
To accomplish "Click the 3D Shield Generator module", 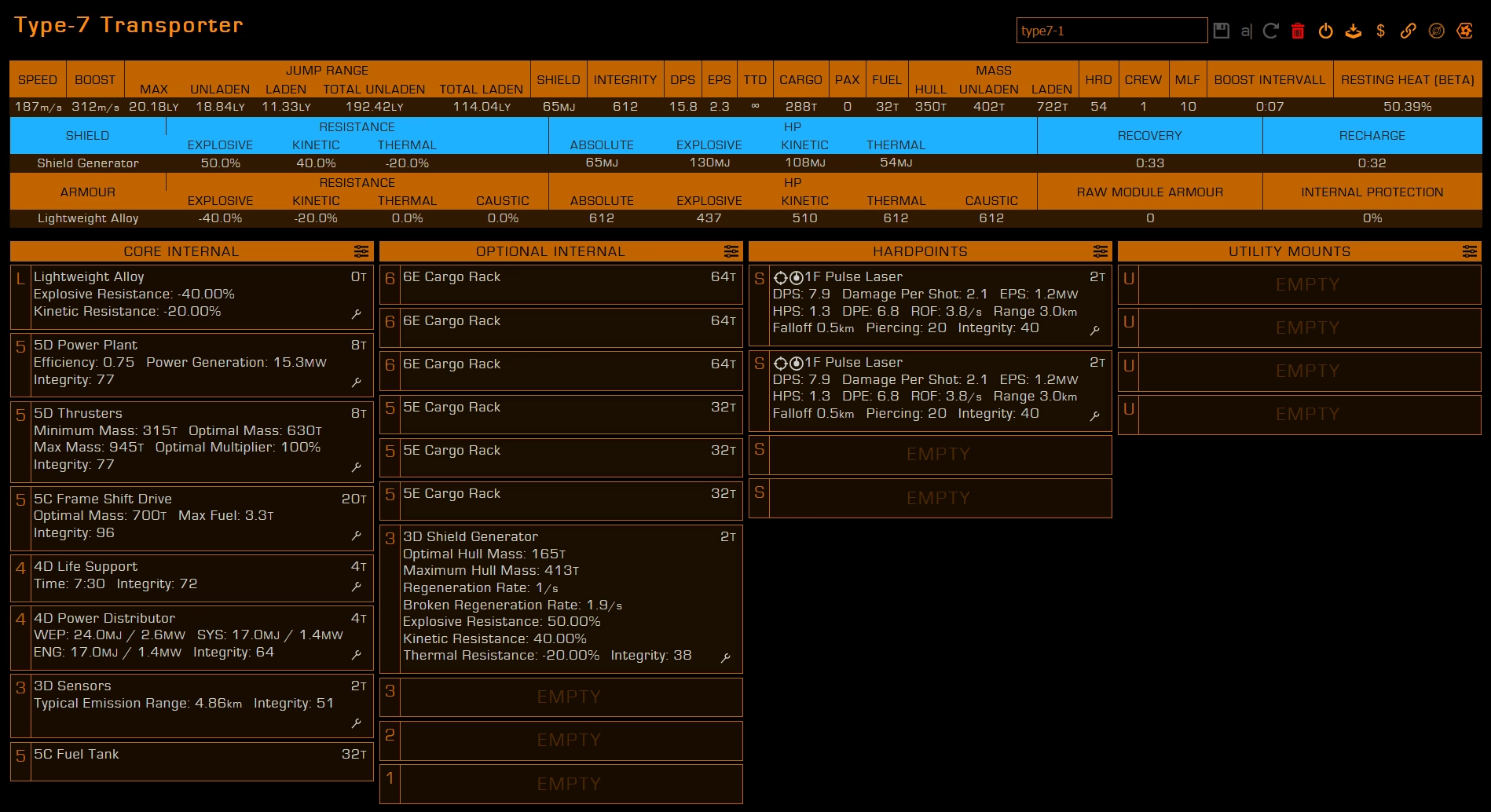I will 561,597.
